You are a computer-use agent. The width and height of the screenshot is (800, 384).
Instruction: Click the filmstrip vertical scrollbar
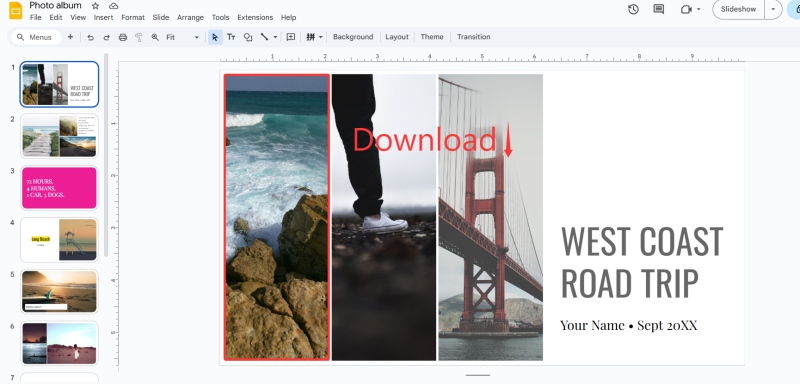(x=106, y=155)
